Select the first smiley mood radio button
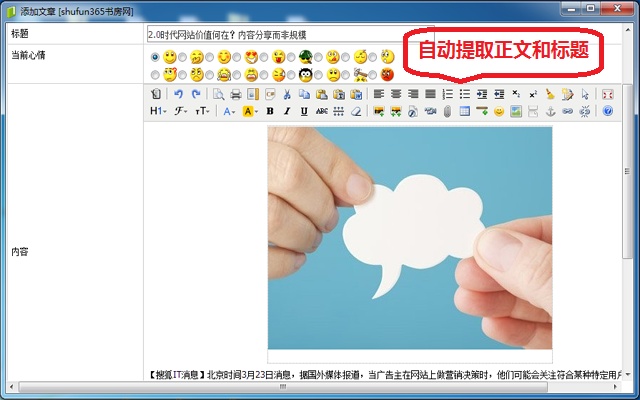 click(x=155, y=57)
